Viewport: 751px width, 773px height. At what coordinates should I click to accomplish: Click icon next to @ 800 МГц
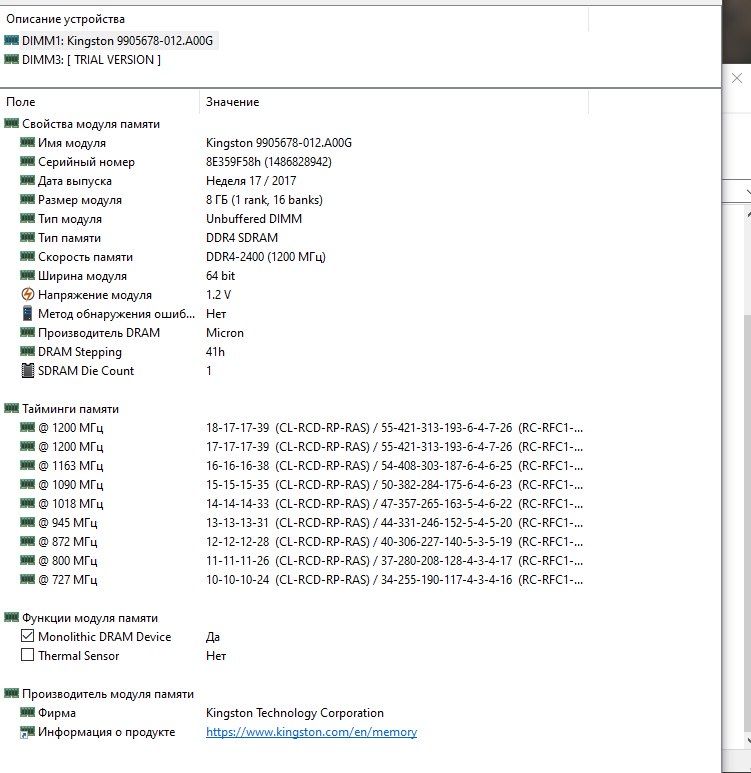(28, 560)
